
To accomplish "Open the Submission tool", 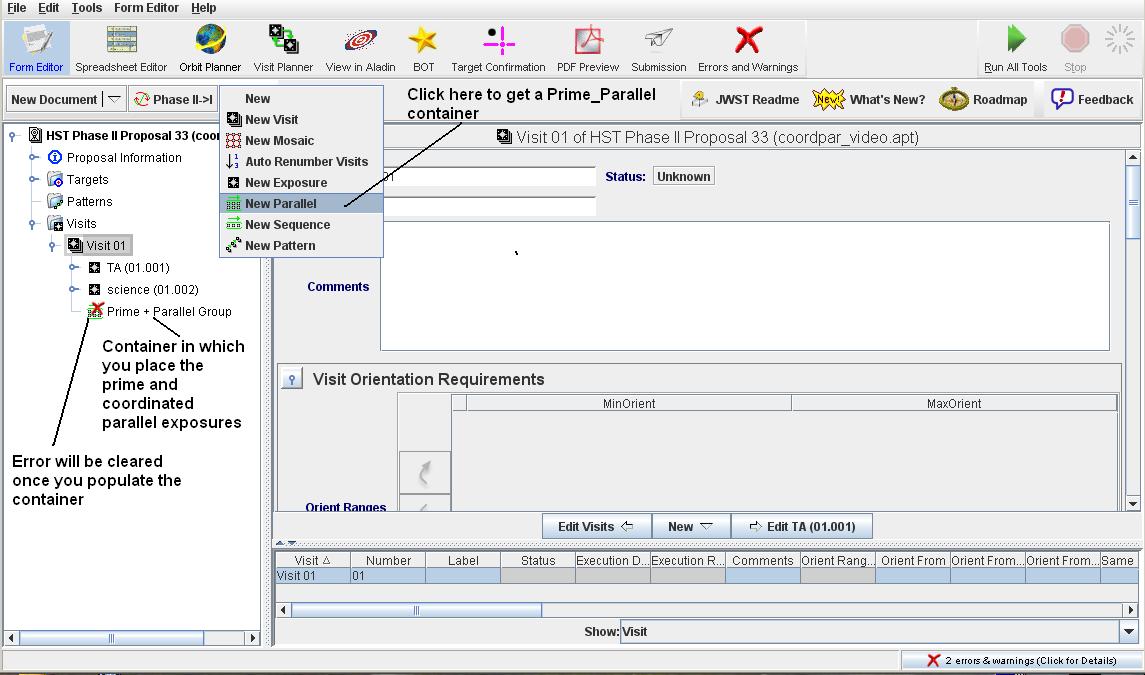I will [x=659, y=48].
